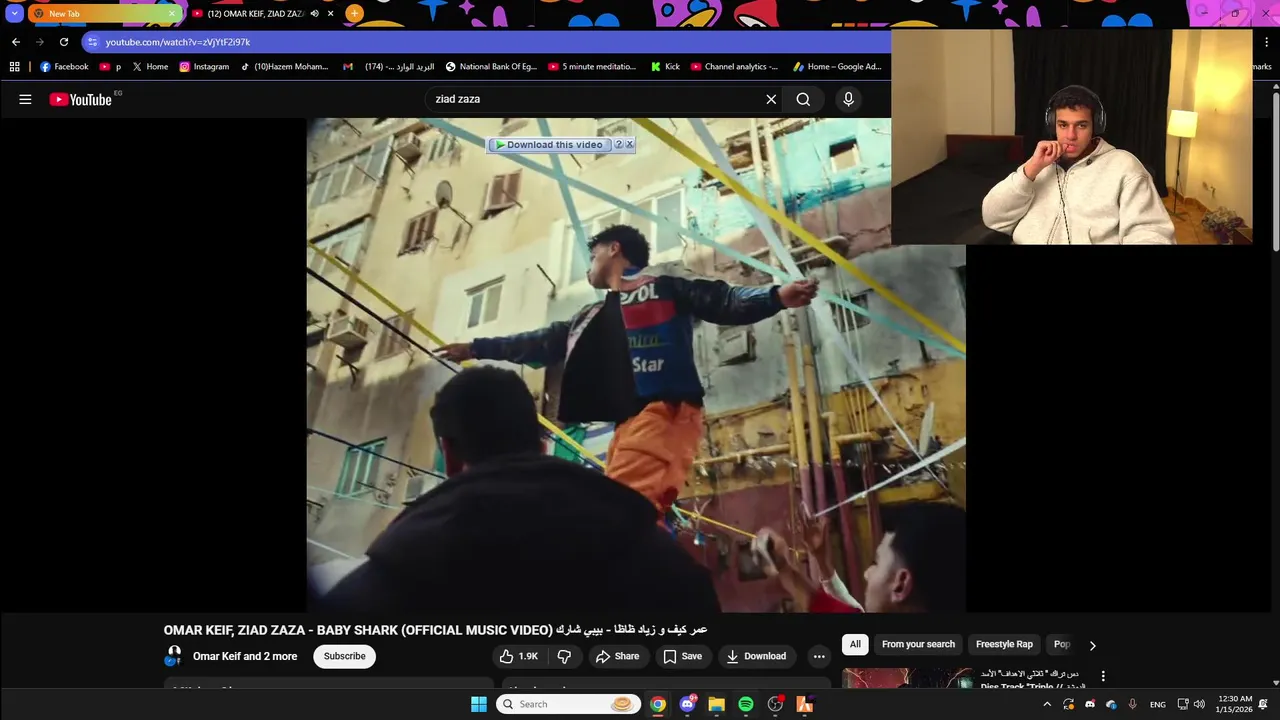Viewport: 1280px width, 720px height.
Task: Open the Kick bookmark
Action: [x=664, y=67]
